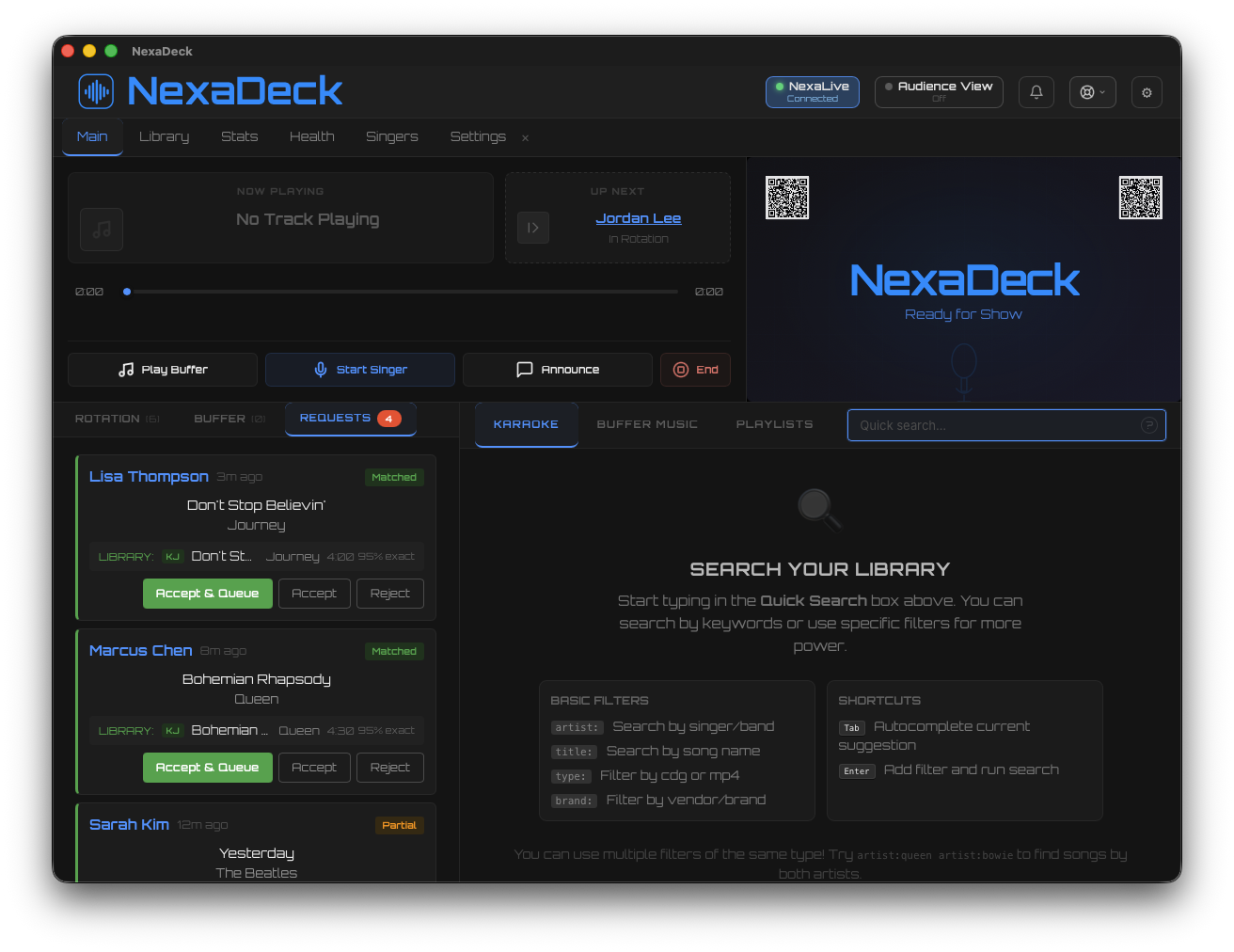
Task: Click the notification bell icon
Action: click(1036, 92)
